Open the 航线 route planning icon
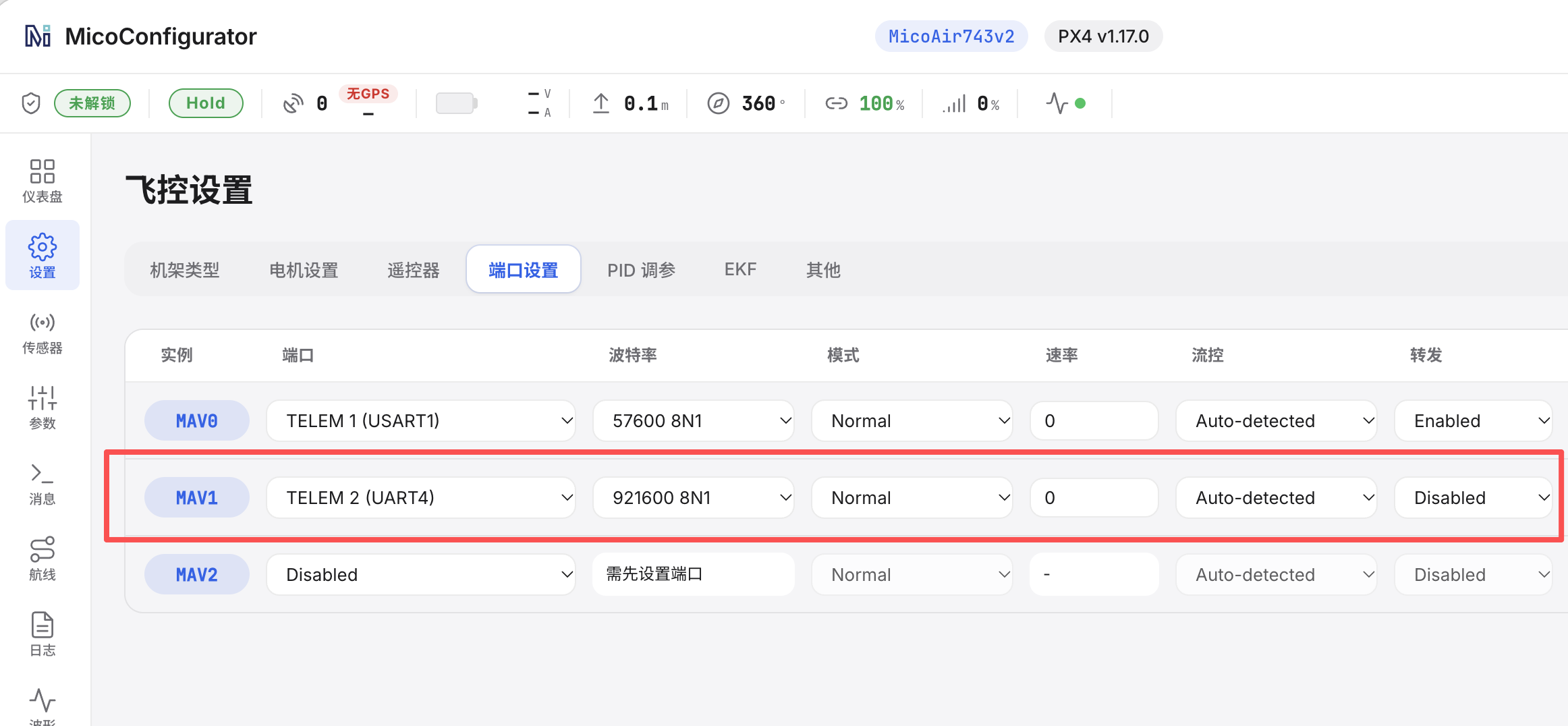The width and height of the screenshot is (1568, 726). coord(43,549)
